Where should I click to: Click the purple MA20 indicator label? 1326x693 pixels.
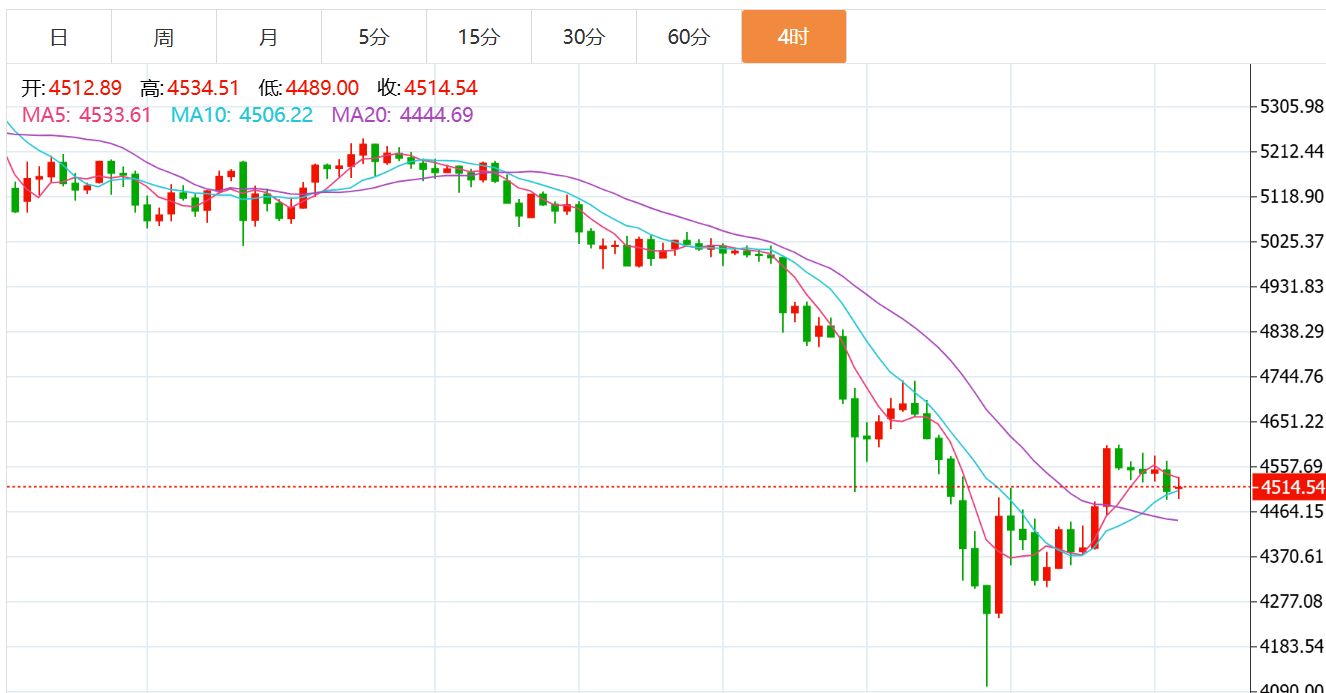[x=402, y=115]
